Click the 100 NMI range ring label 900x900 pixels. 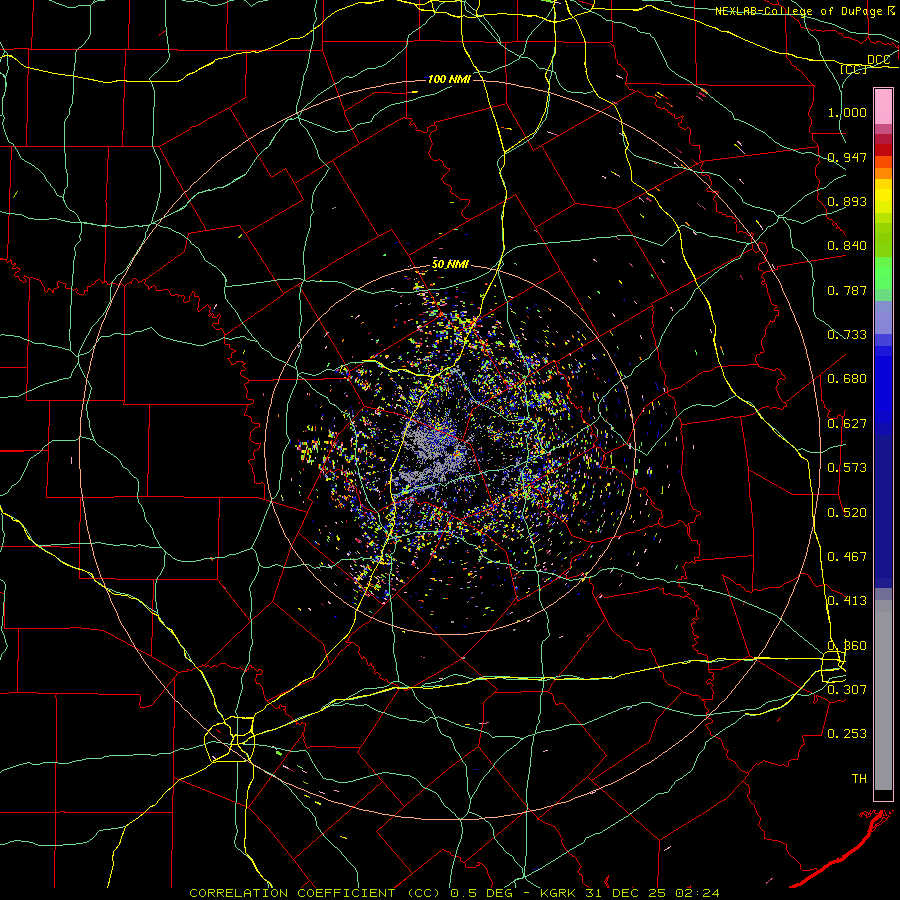coord(449,79)
